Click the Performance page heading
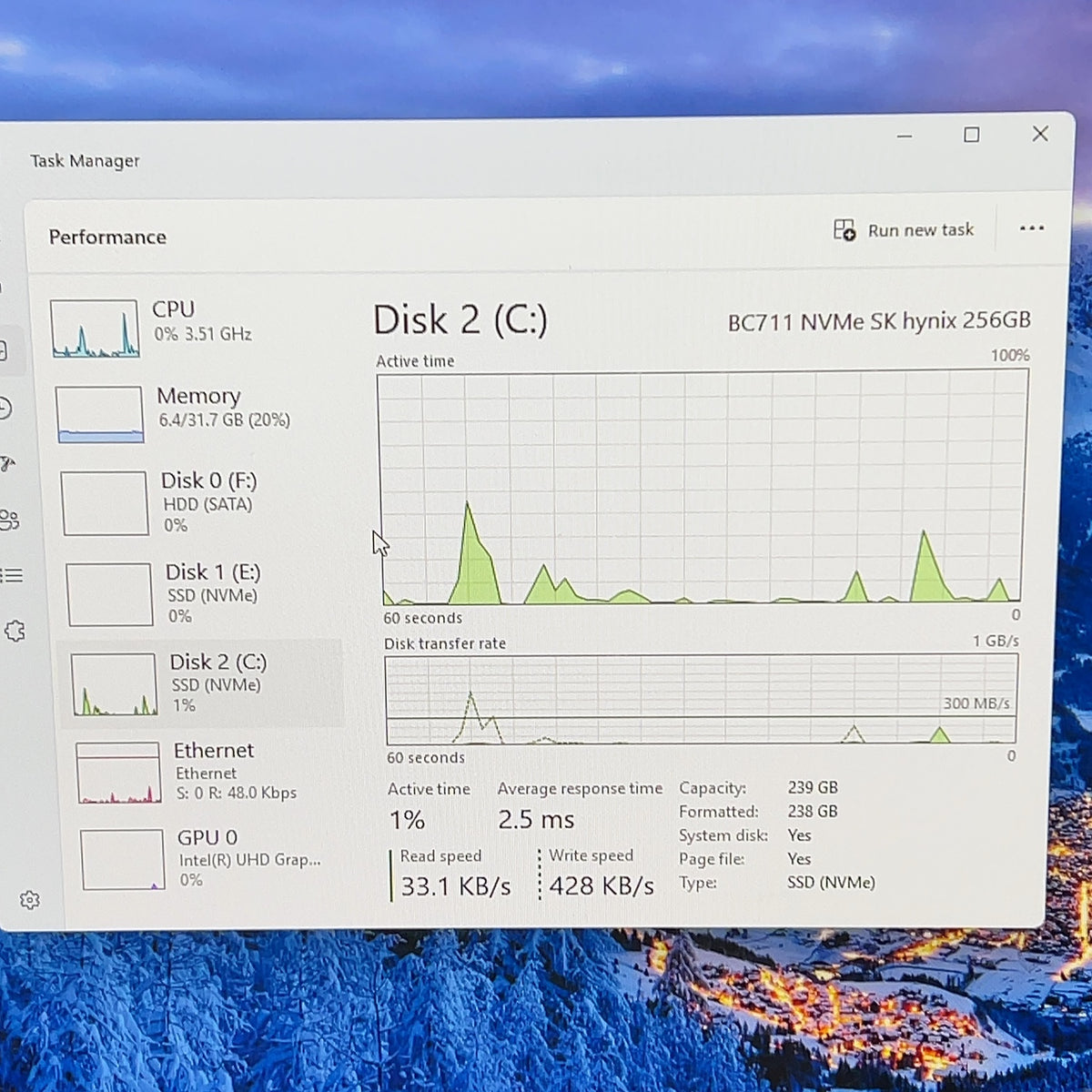The image size is (1092, 1092). (x=107, y=237)
